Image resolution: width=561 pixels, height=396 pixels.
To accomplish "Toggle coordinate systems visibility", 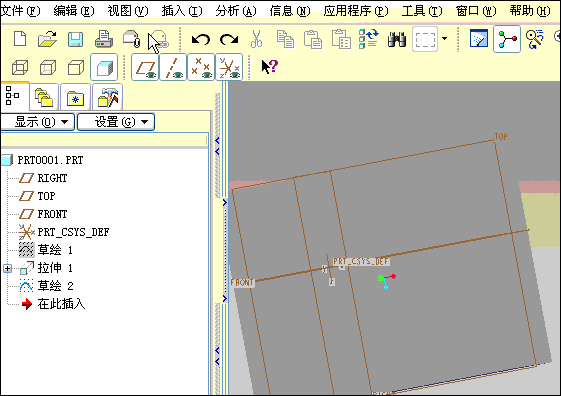I will pos(229,67).
